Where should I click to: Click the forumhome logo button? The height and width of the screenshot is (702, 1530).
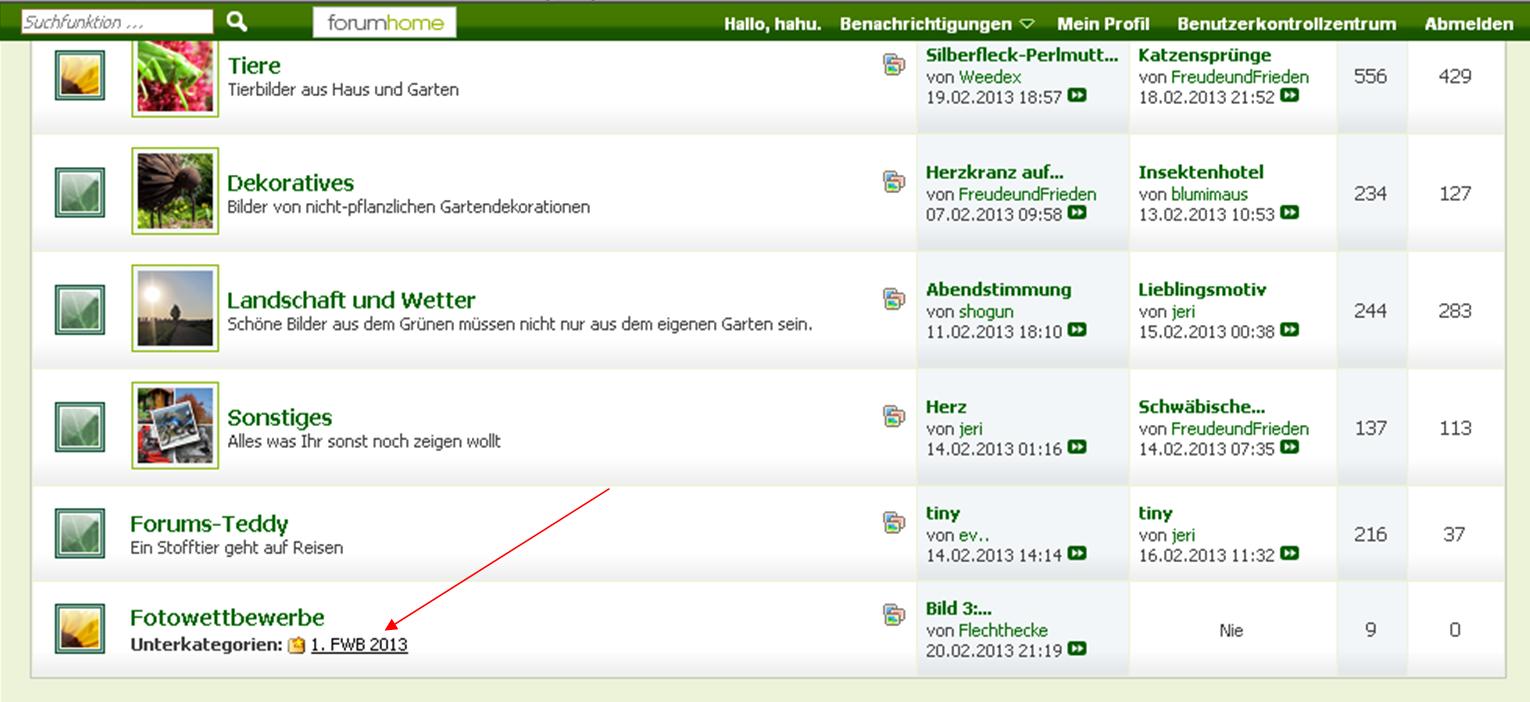click(384, 23)
